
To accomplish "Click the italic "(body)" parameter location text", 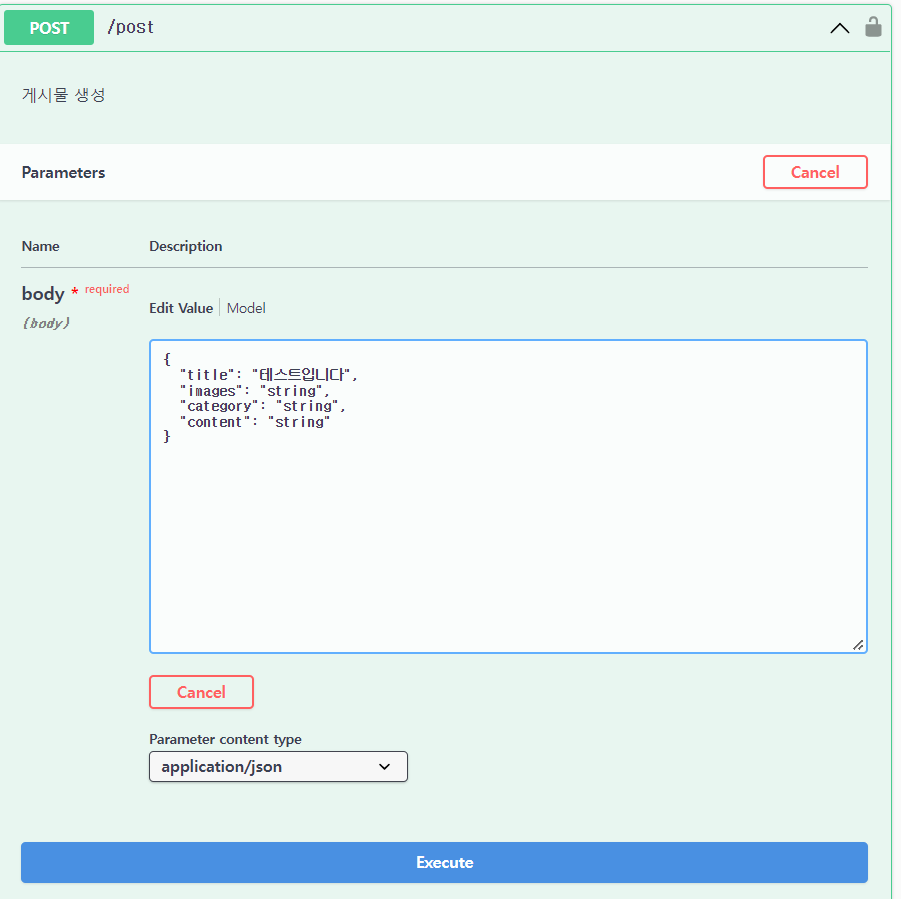I will coord(46,323).
